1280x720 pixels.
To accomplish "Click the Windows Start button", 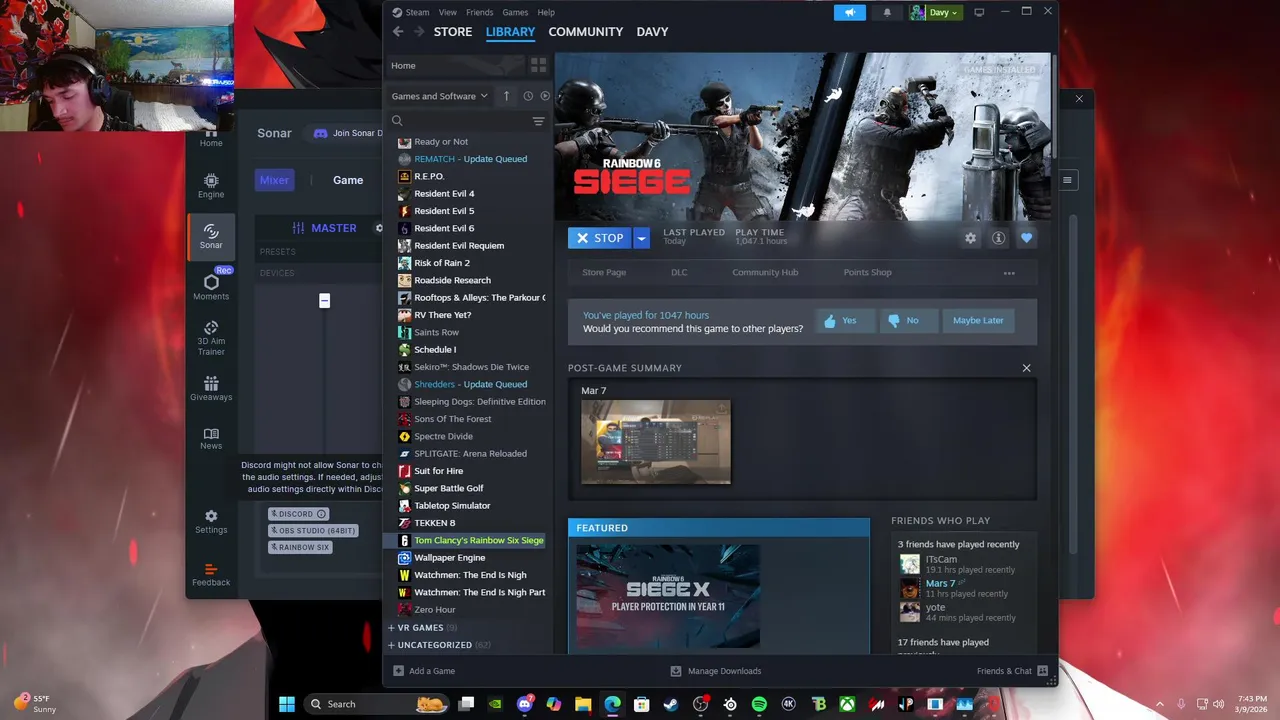I will pyautogui.click(x=287, y=704).
